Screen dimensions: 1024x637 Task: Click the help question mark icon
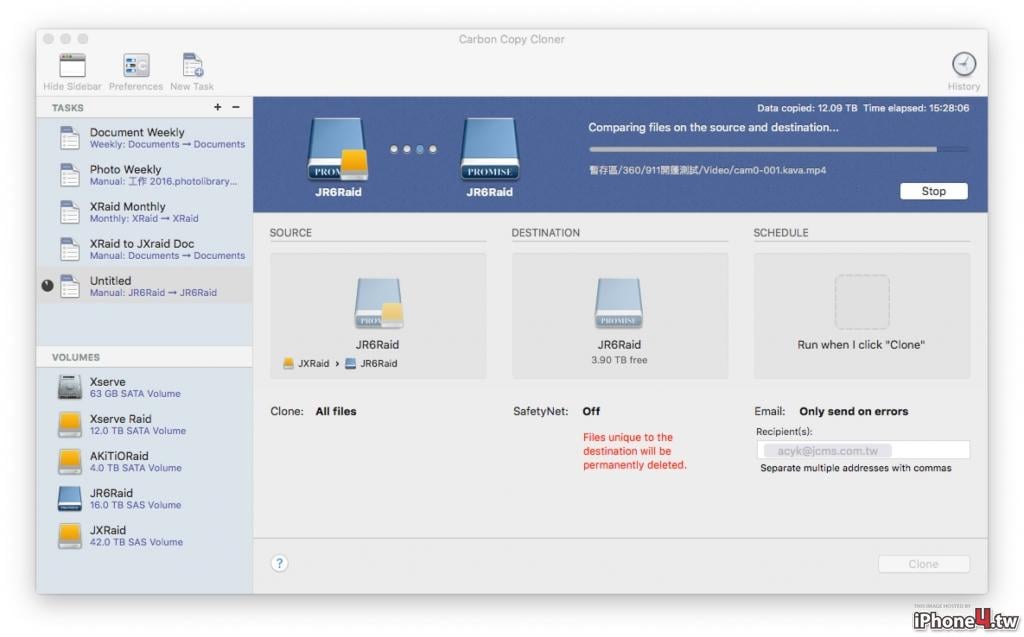click(280, 563)
